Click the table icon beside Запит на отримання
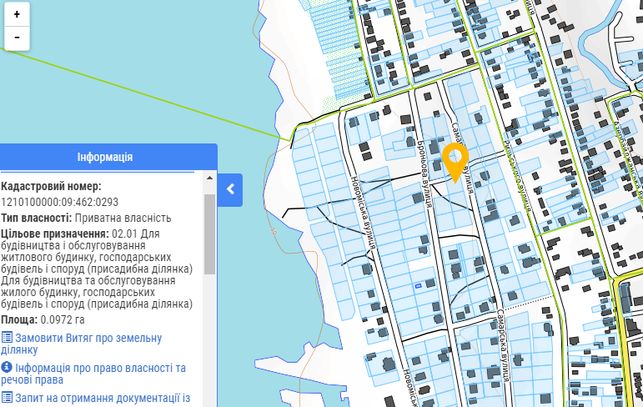Viewport: 643px width, 407px height. tap(7, 397)
